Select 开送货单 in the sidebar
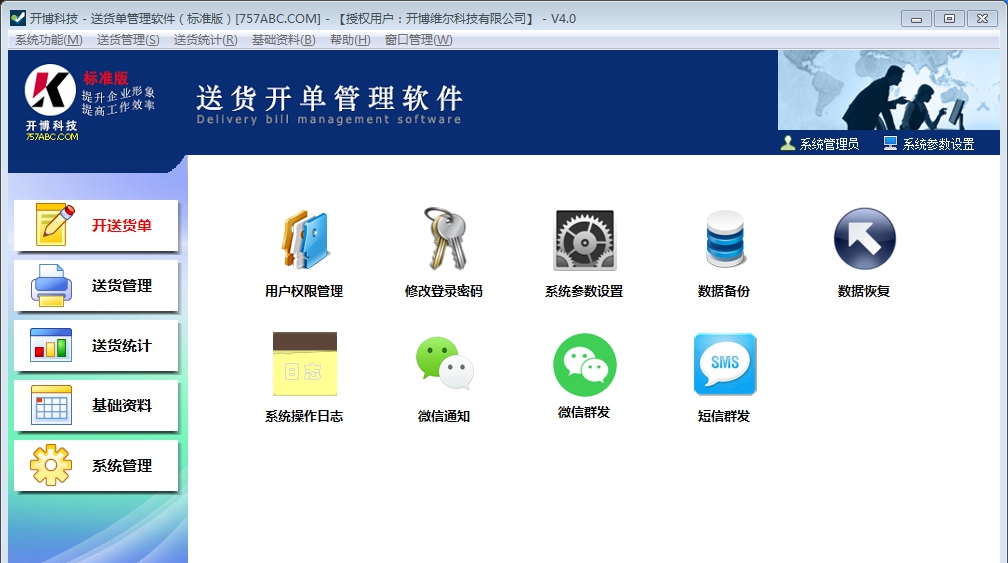The height and width of the screenshot is (563, 1008). coord(96,226)
